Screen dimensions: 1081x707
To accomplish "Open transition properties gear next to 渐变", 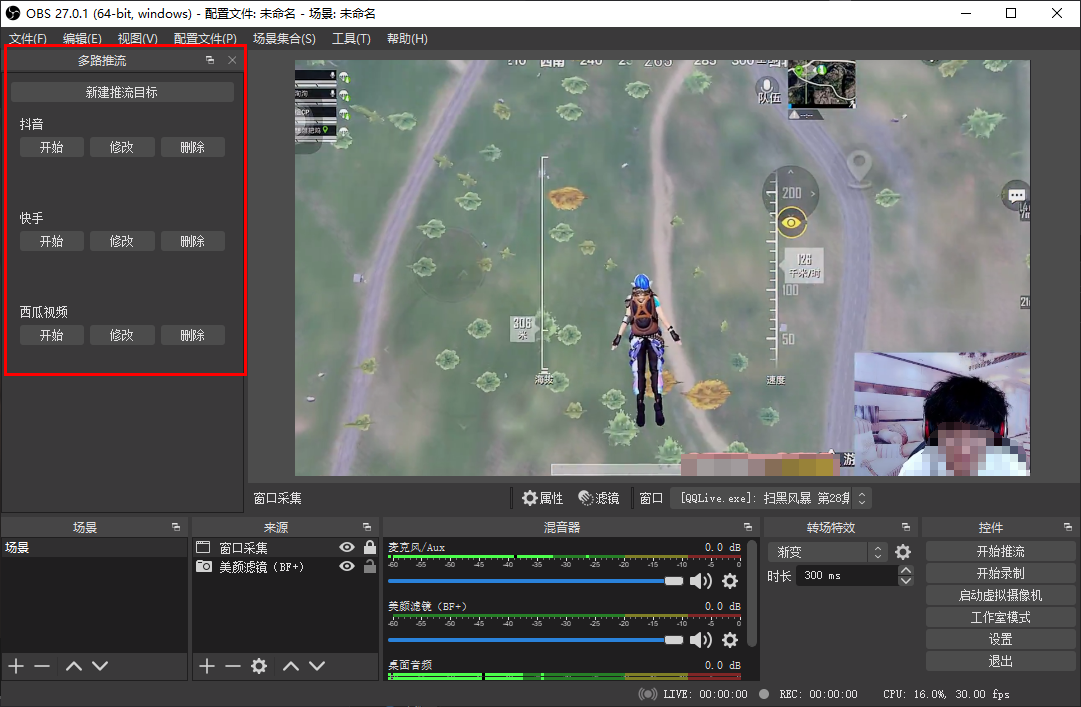I will (903, 552).
